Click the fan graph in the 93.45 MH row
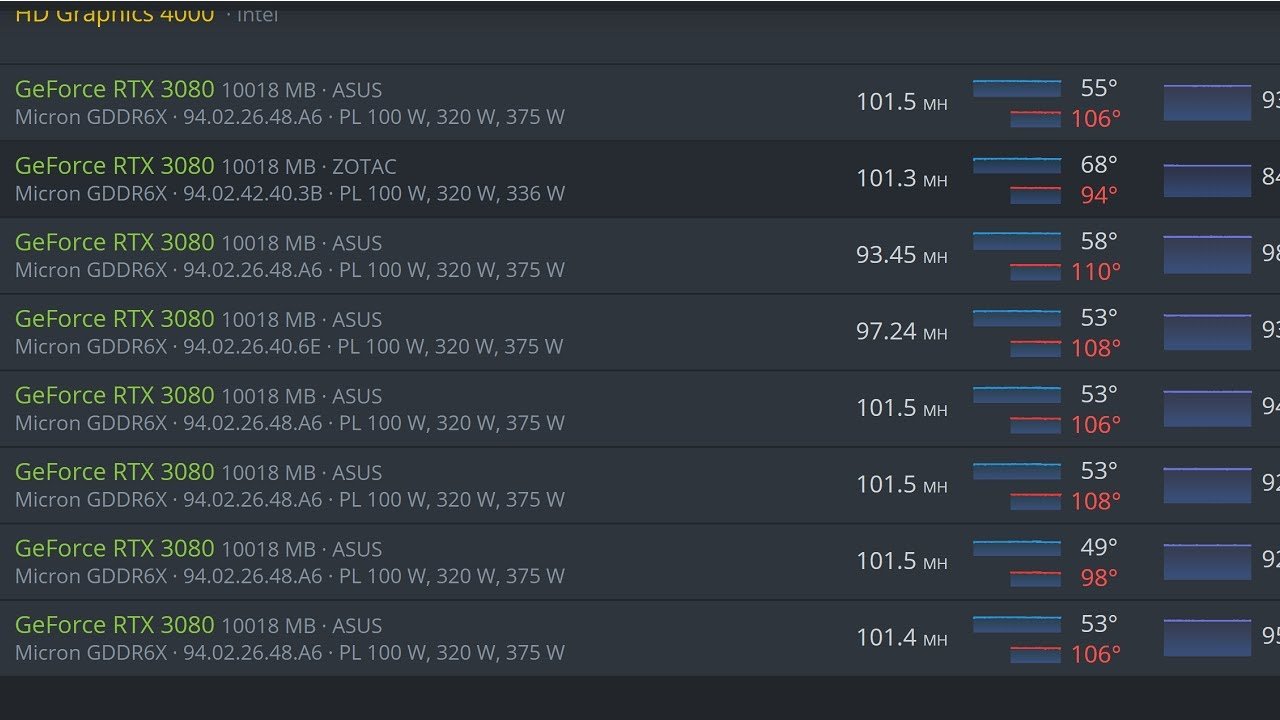This screenshot has width=1280, height=720. pos(1207,255)
